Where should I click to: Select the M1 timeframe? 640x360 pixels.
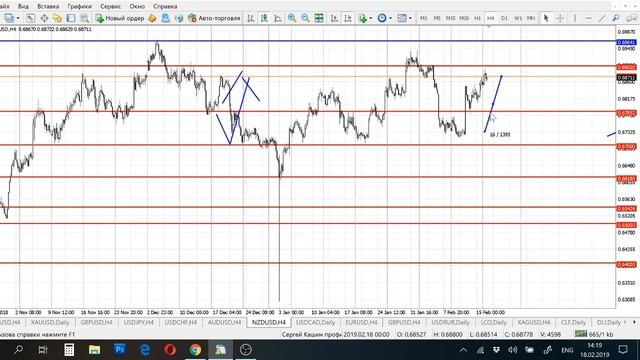423,18
